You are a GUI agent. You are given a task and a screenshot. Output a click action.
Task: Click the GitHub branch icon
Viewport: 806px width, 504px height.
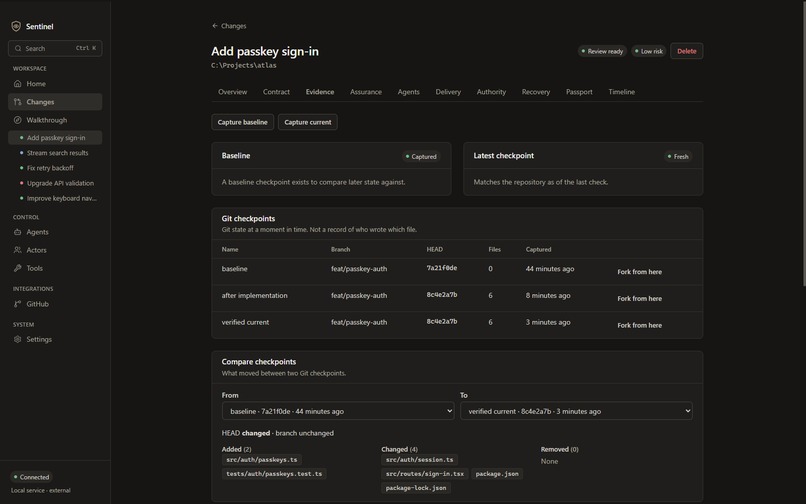[x=17, y=304]
